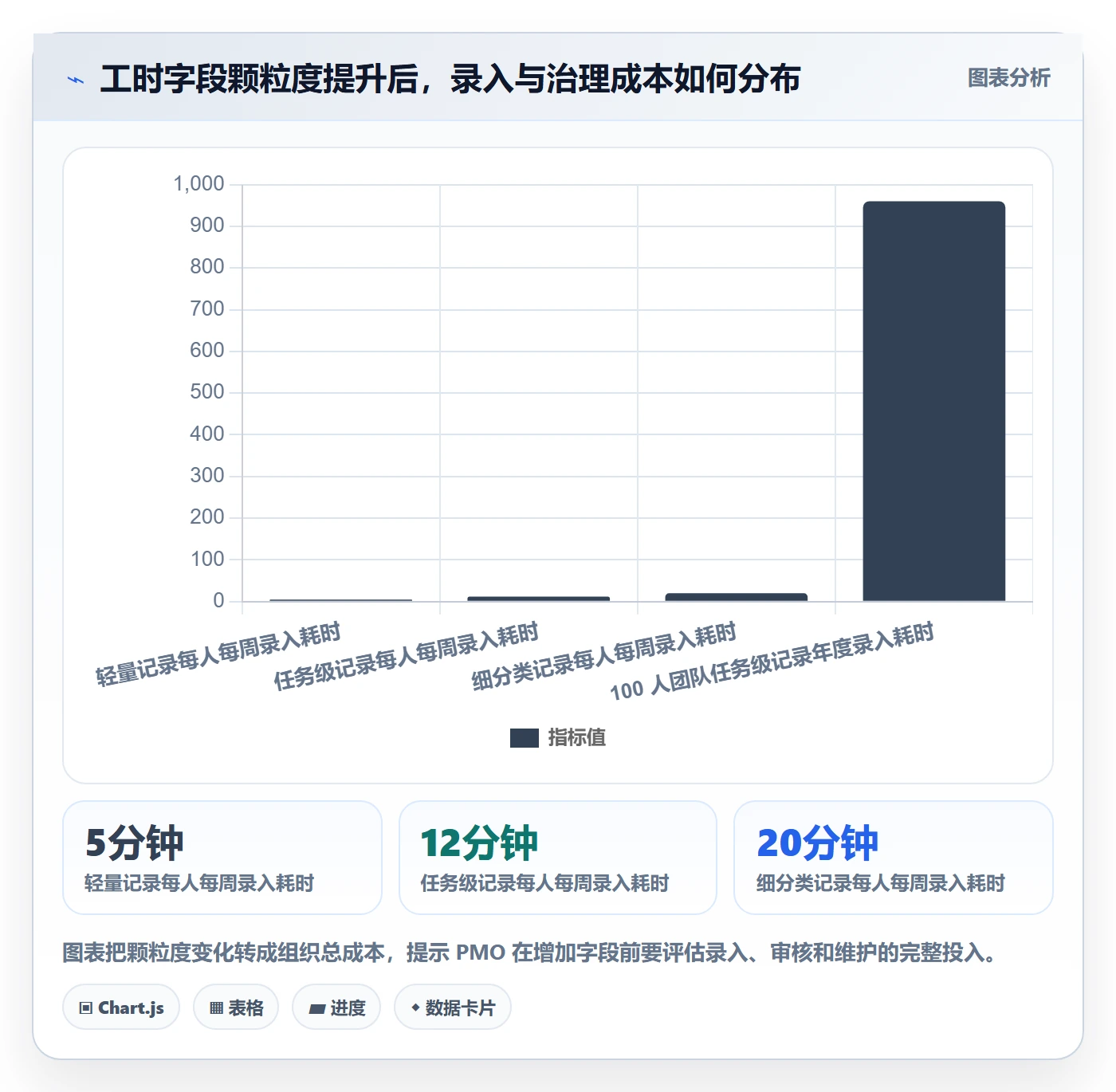This screenshot has height=1092, width=1116.
Task: Click the 细分类记录 bar in chart
Action: [x=736, y=597]
